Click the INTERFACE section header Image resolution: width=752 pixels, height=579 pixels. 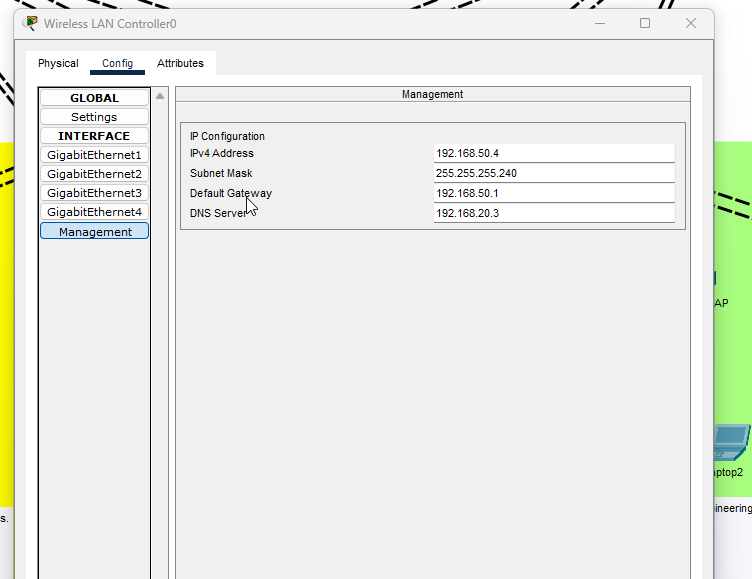click(94, 136)
